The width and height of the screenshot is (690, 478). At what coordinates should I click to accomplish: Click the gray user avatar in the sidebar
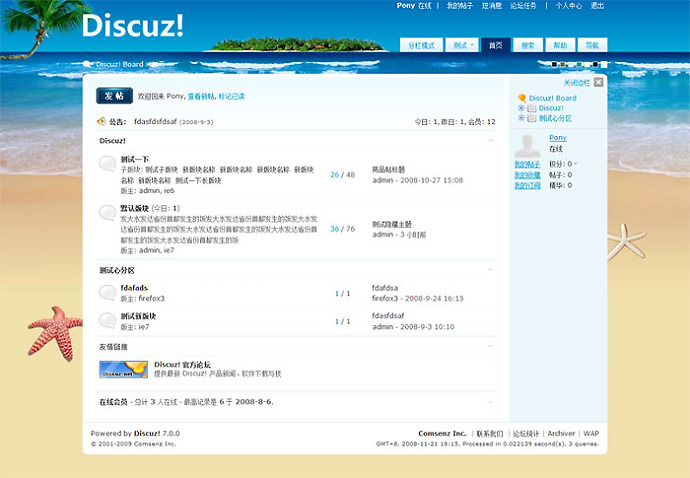(x=527, y=146)
